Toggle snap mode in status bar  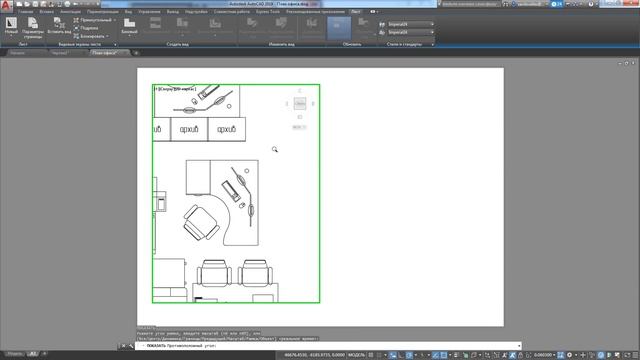(379, 355)
